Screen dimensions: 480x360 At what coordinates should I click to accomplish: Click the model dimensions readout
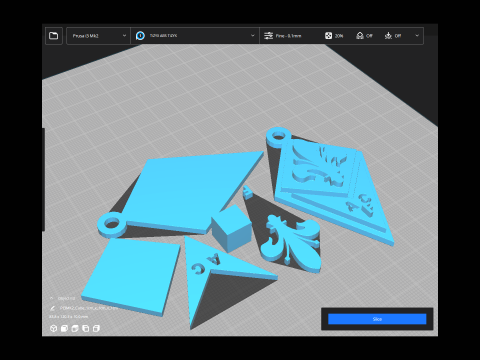pos(69,316)
